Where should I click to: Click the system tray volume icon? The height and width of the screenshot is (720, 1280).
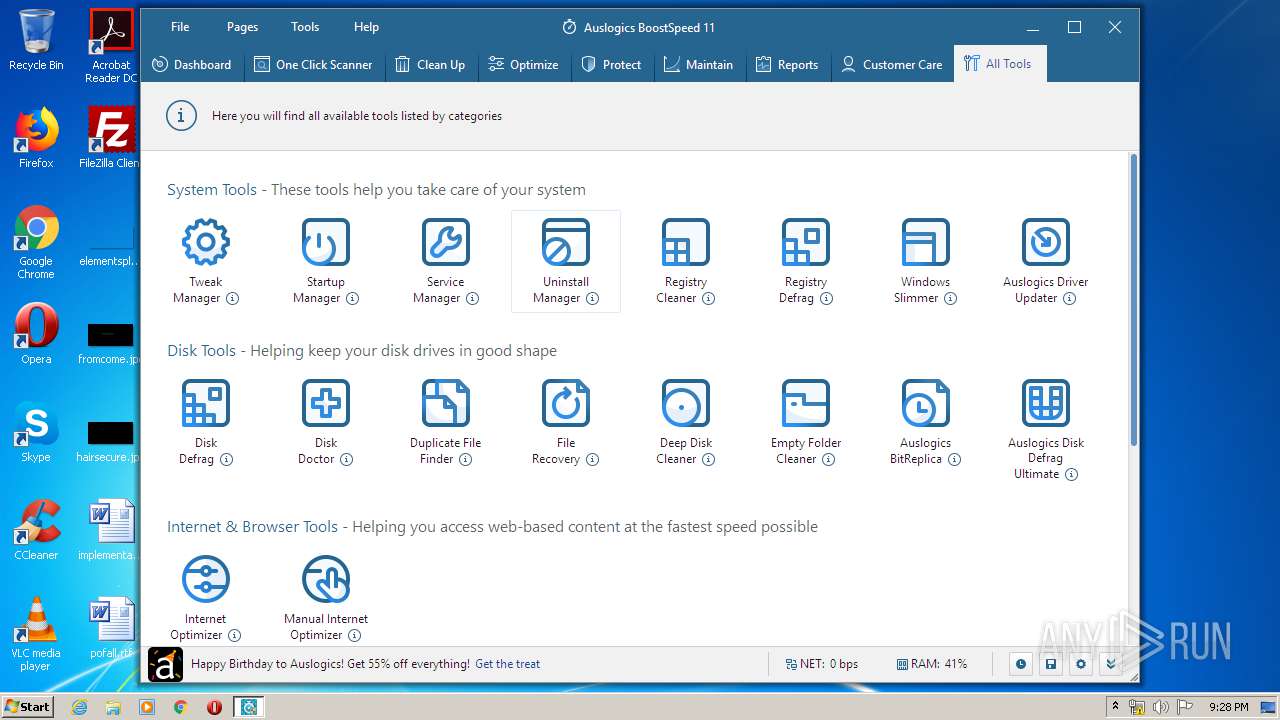pyautogui.click(x=1160, y=707)
